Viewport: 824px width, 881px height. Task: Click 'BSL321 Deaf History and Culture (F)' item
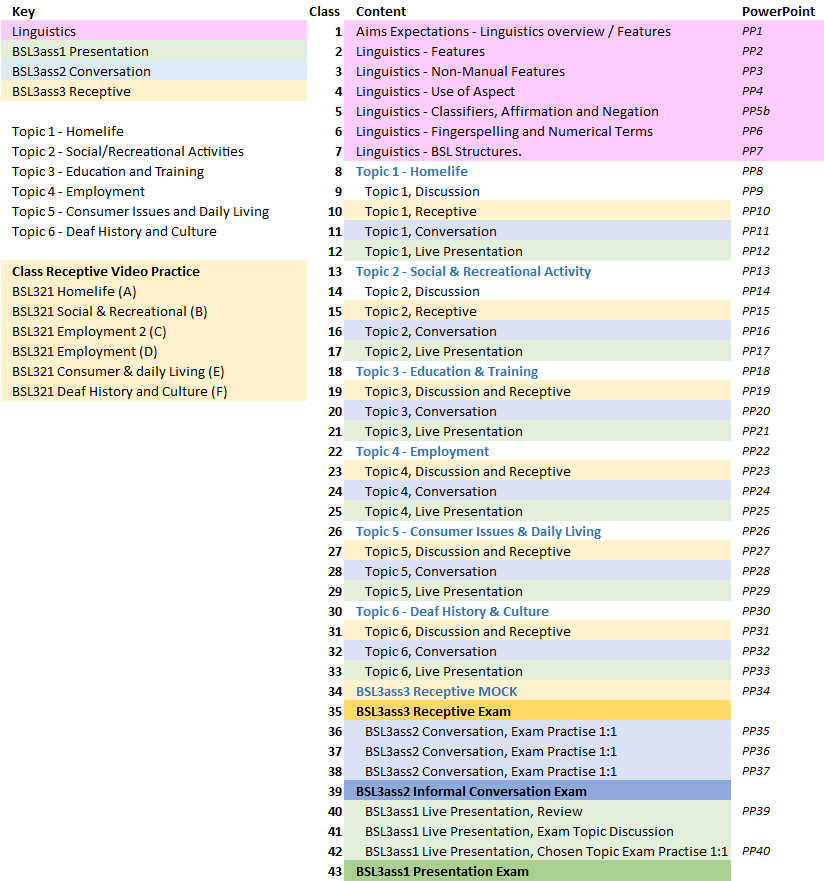click(119, 392)
